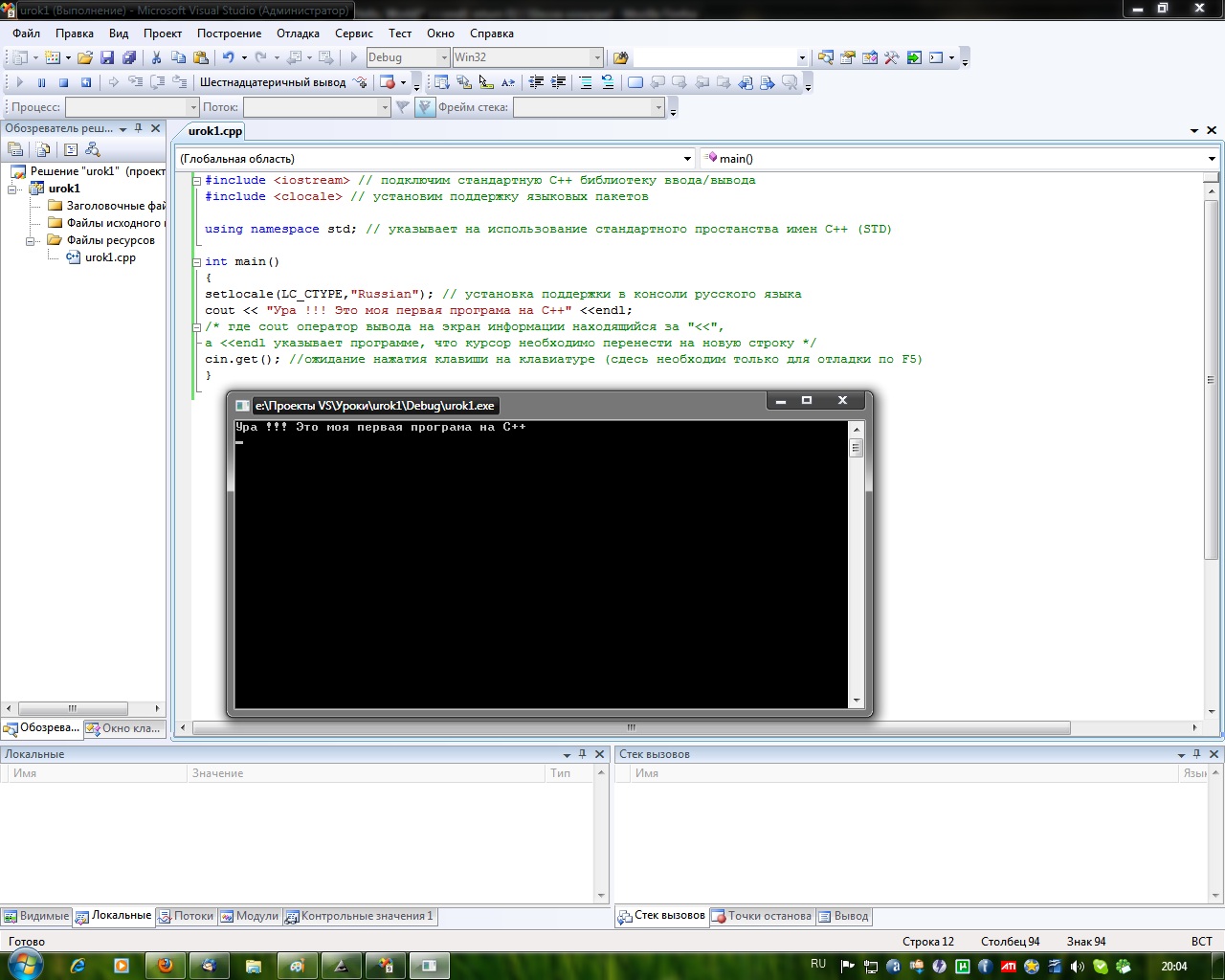Viewport: 1225px width, 980px height.
Task: Pause debugging with the Break All icon
Action: coord(41,82)
